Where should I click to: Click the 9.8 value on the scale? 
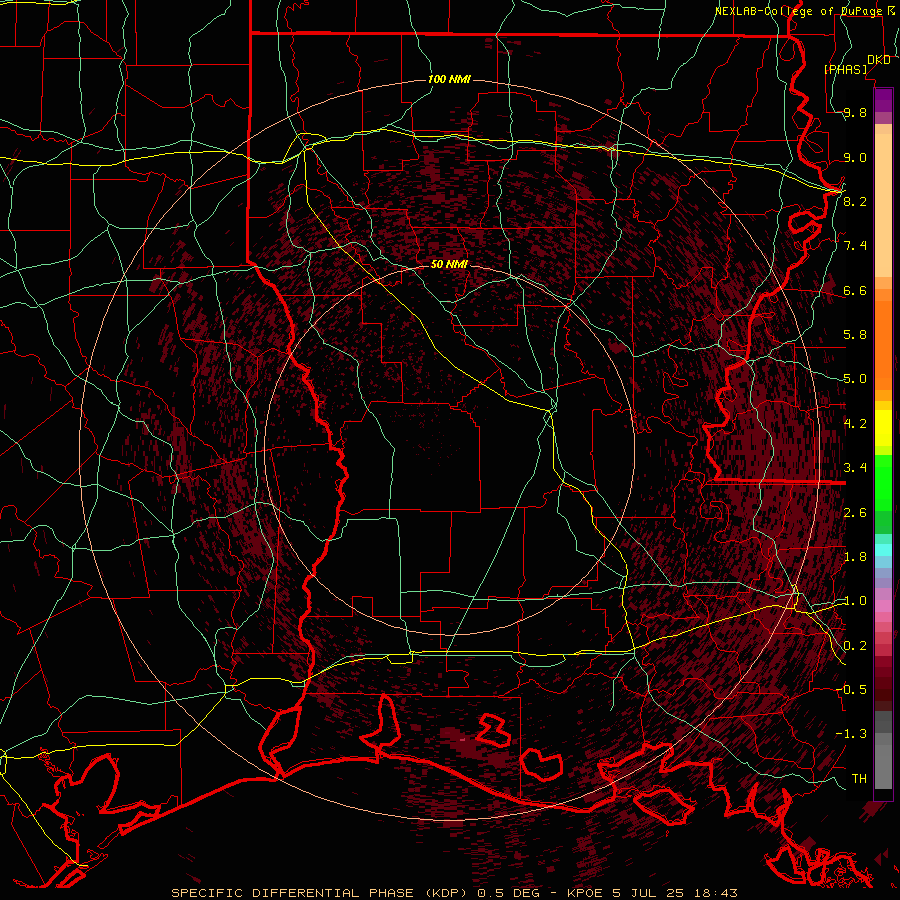click(x=855, y=112)
